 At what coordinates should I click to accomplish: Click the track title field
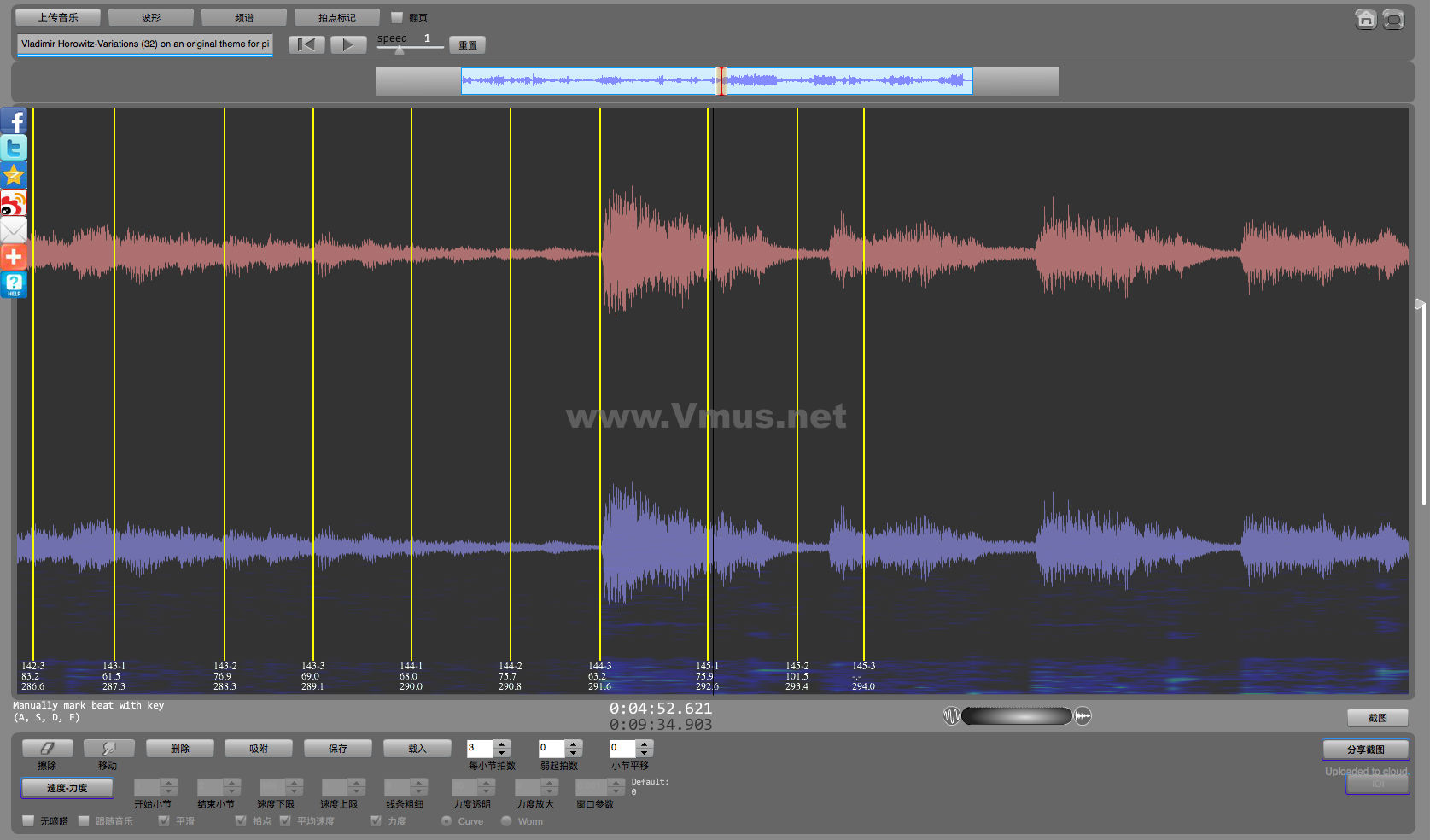pyautogui.click(x=144, y=44)
